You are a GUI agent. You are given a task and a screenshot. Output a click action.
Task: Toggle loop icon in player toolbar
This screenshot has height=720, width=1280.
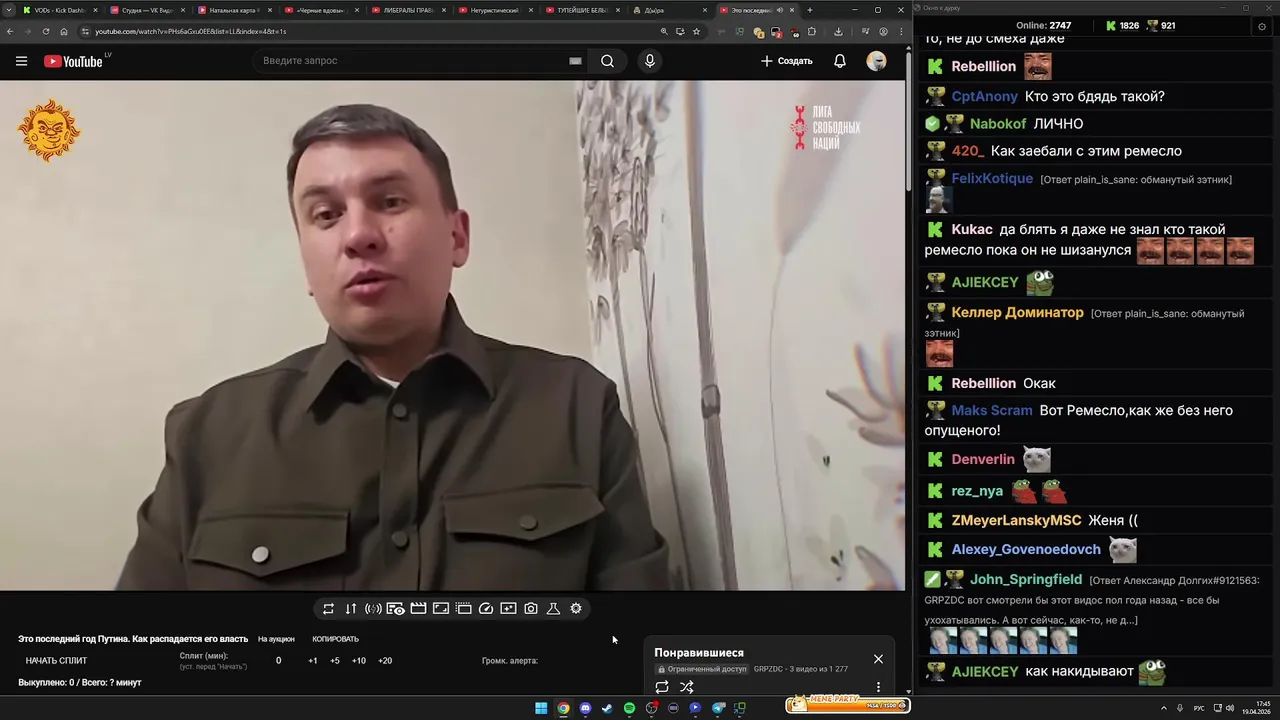click(328, 608)
